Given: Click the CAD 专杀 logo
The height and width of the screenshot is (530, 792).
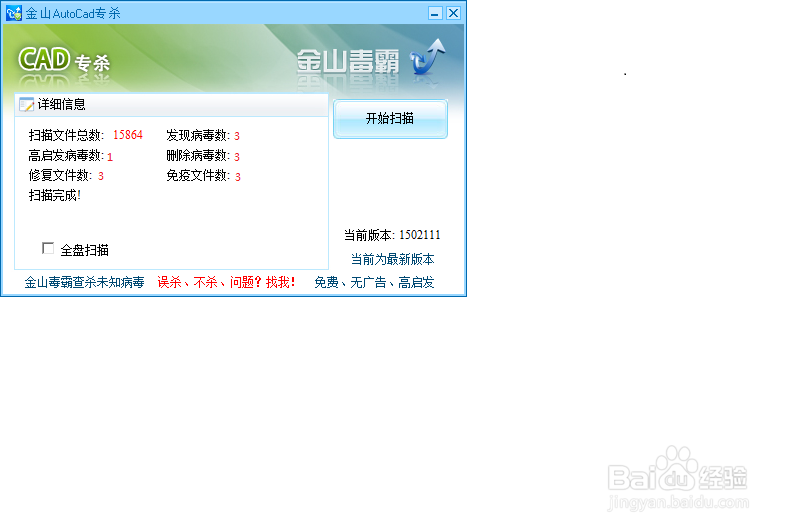Looking at the screenshot, I should point(64,61).
